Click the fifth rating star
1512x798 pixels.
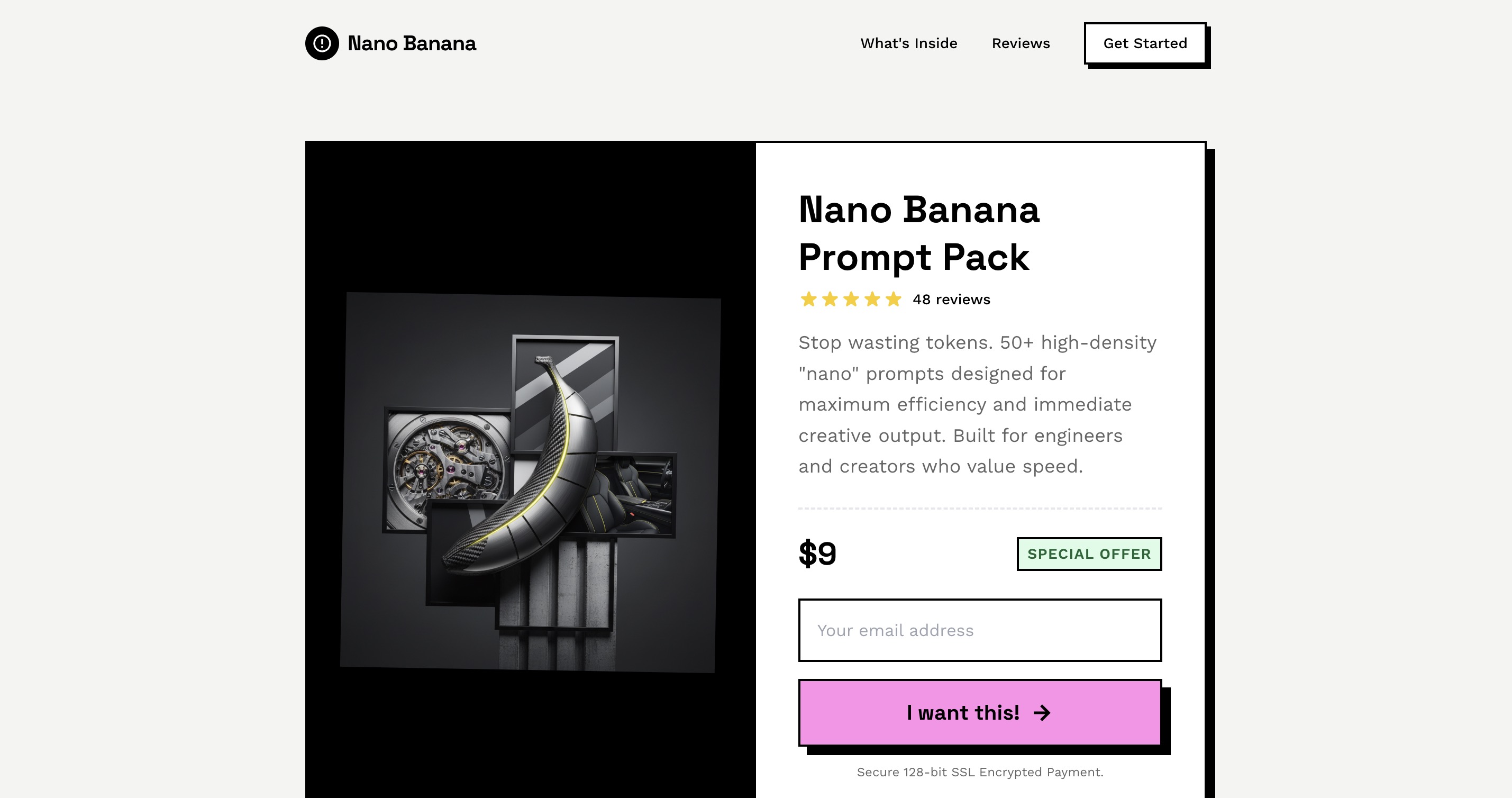[893, 300]
